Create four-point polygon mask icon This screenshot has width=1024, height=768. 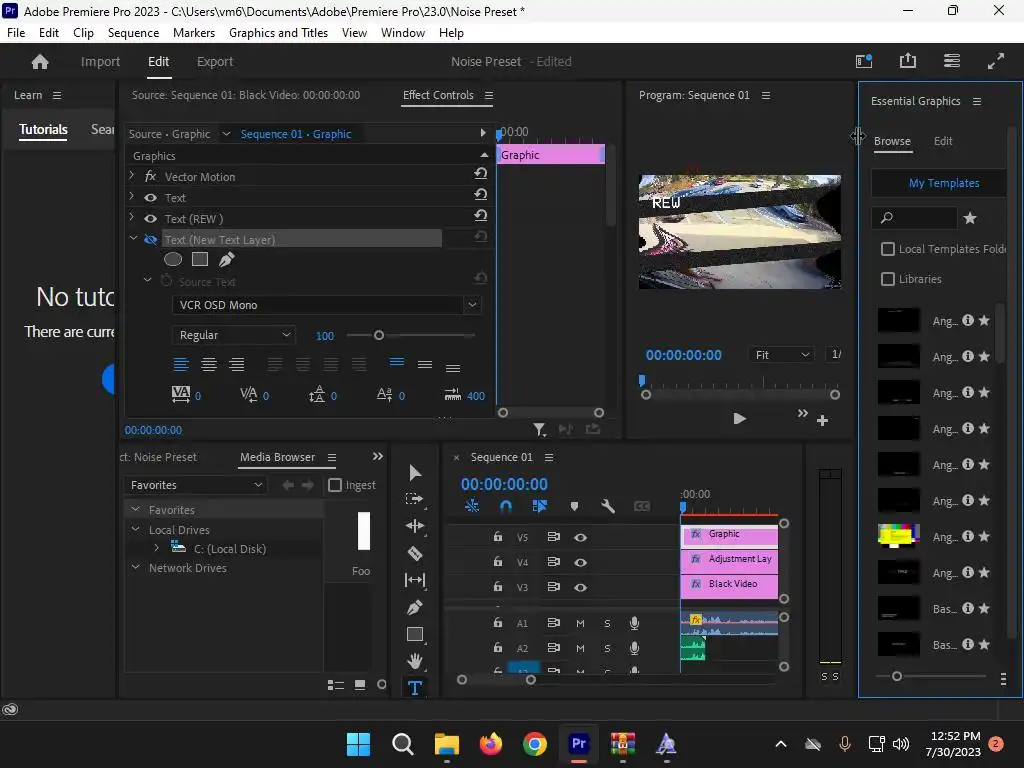(x=200, y=259)
